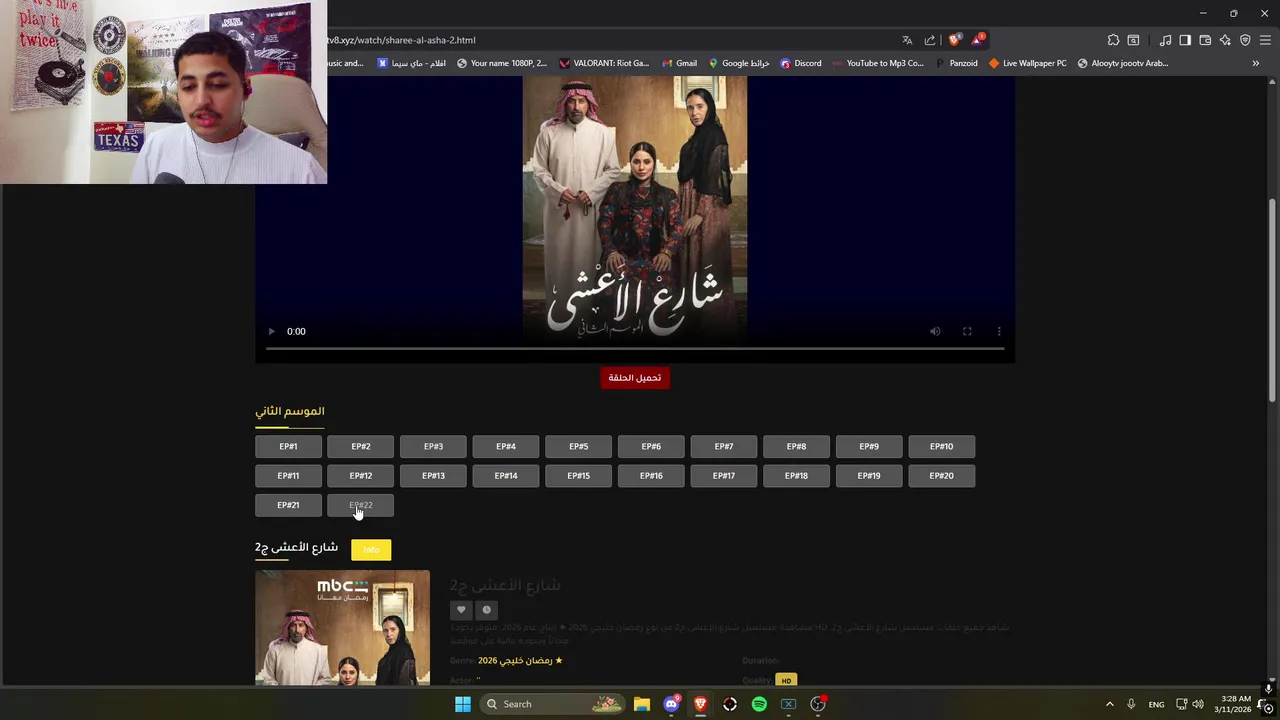
Task: Open the media control music note icon
Action: [x=1165, y=40]
